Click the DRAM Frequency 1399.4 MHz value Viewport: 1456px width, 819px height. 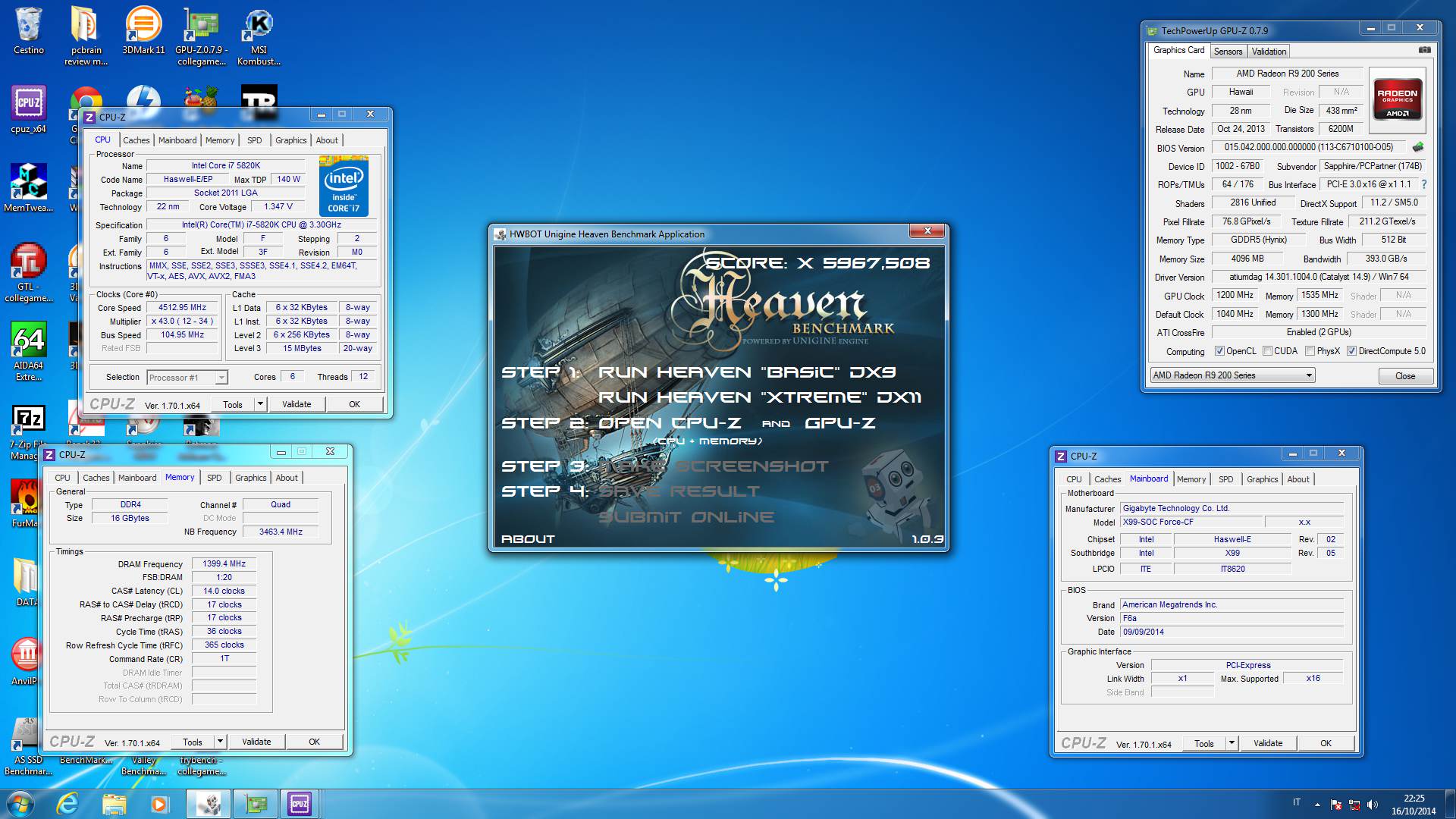[224, 564]
